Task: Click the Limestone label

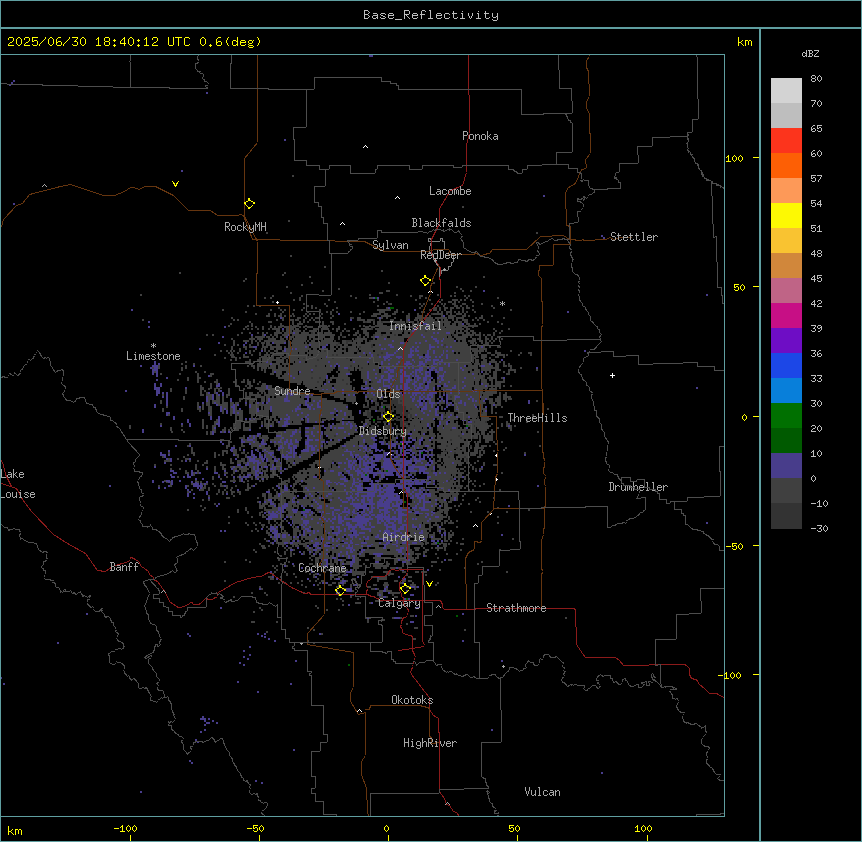Action: 153,356
